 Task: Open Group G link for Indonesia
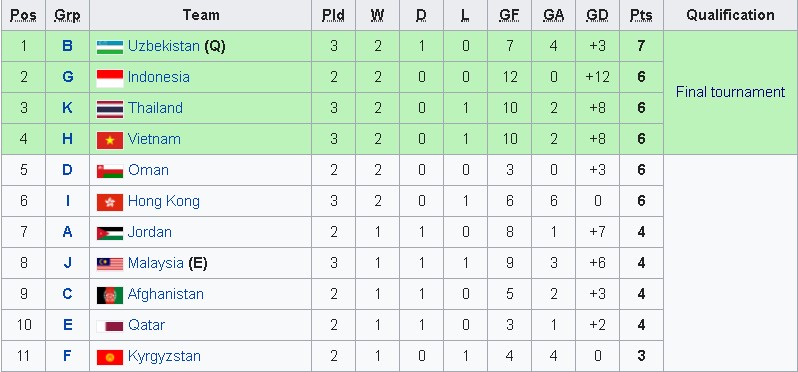coord(67,77)
